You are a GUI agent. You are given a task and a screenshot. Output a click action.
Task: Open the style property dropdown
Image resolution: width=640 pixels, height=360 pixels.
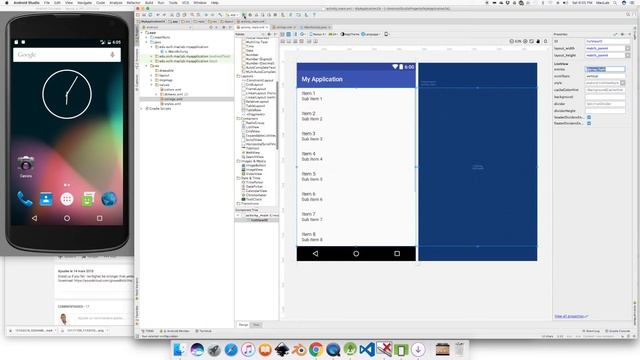[623, 83]
